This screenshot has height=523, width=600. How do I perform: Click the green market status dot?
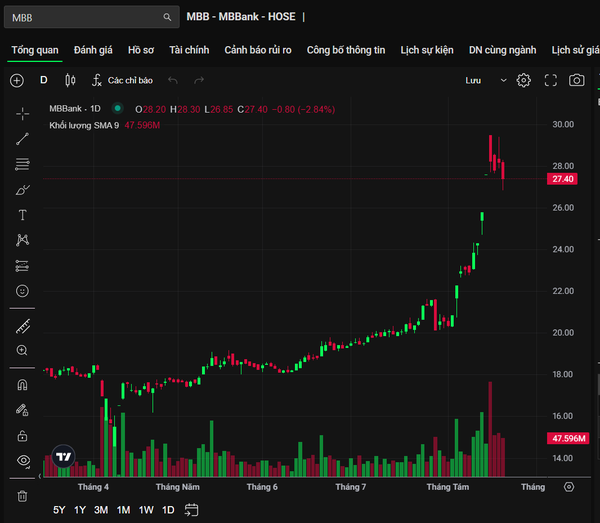click(118, 109)
